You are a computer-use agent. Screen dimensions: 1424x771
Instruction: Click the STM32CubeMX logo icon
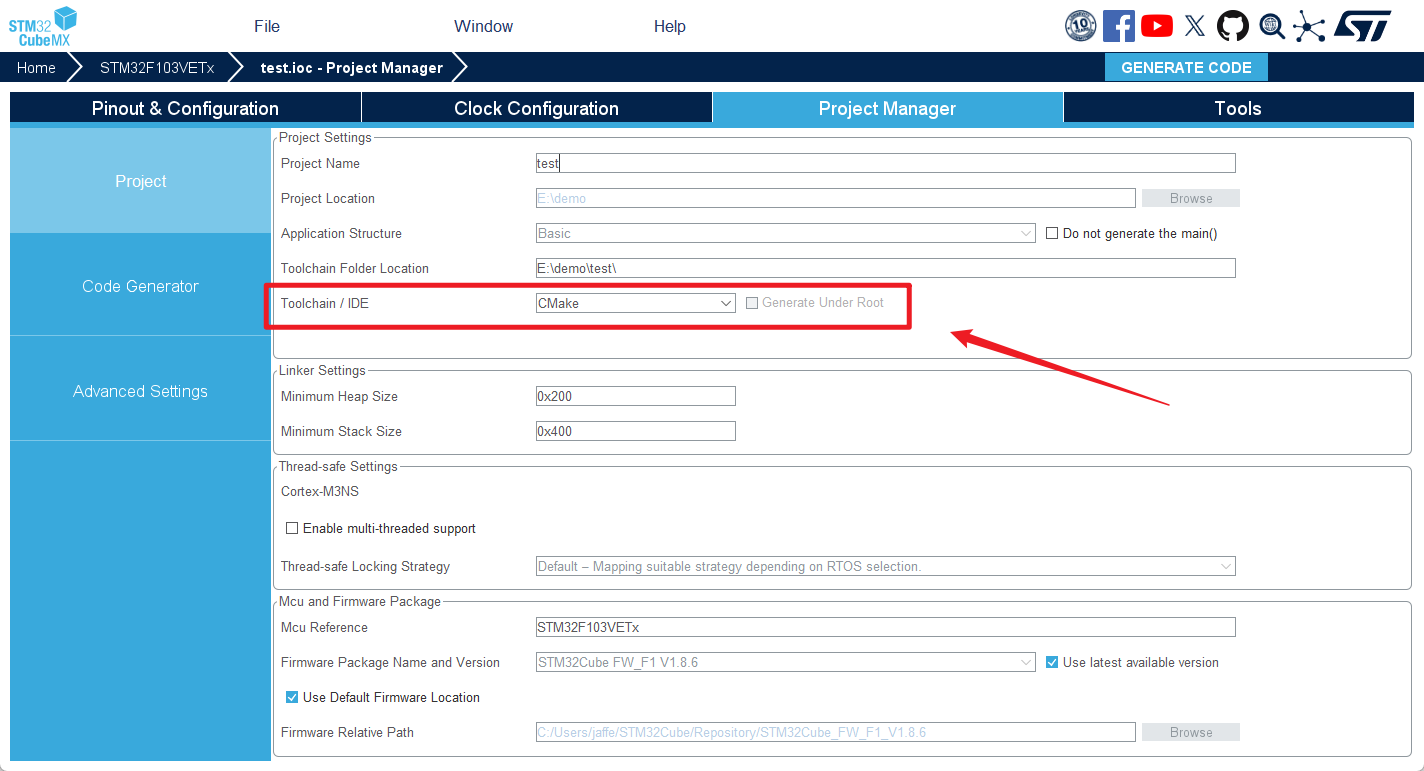tap(43, 26)
